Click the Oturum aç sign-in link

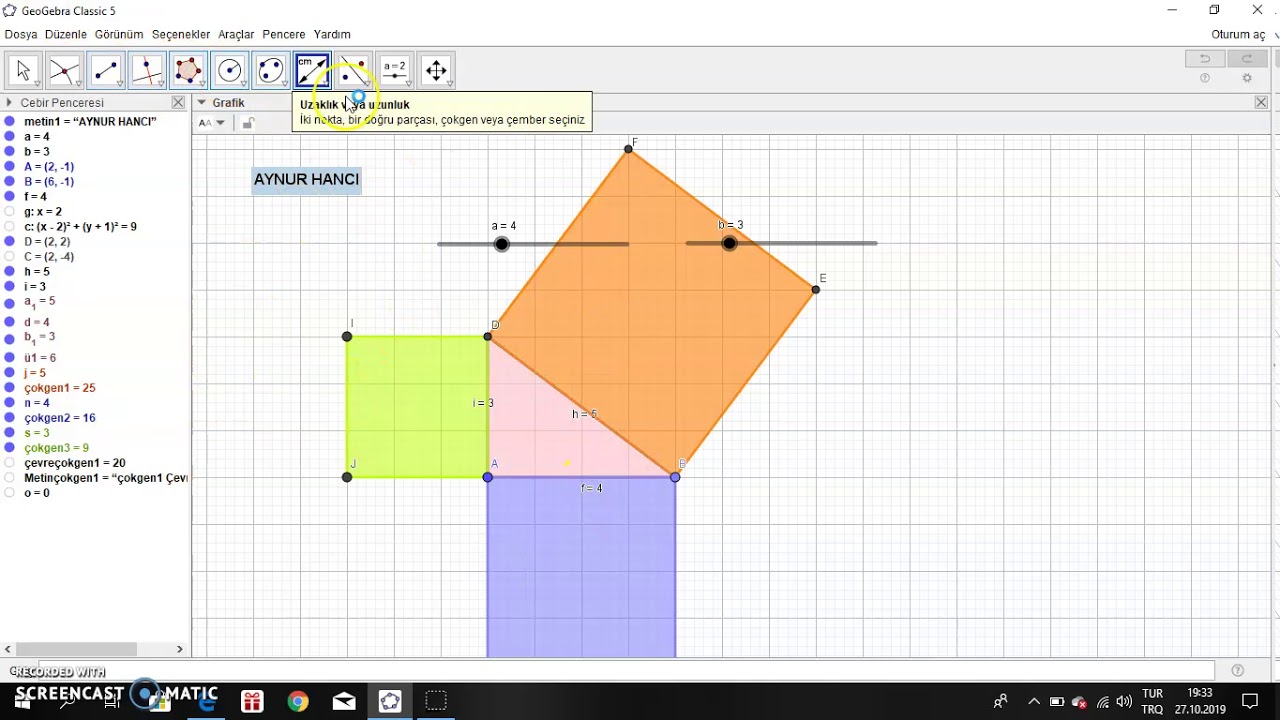[x=1238, y=35]
